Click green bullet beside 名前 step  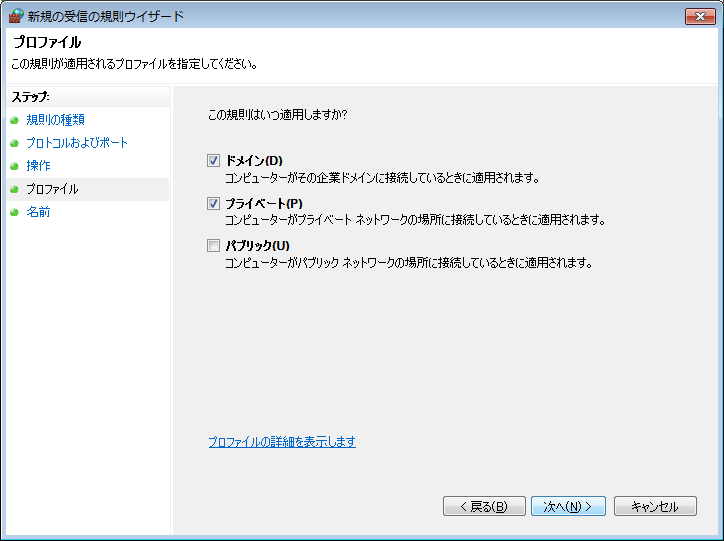14,212
